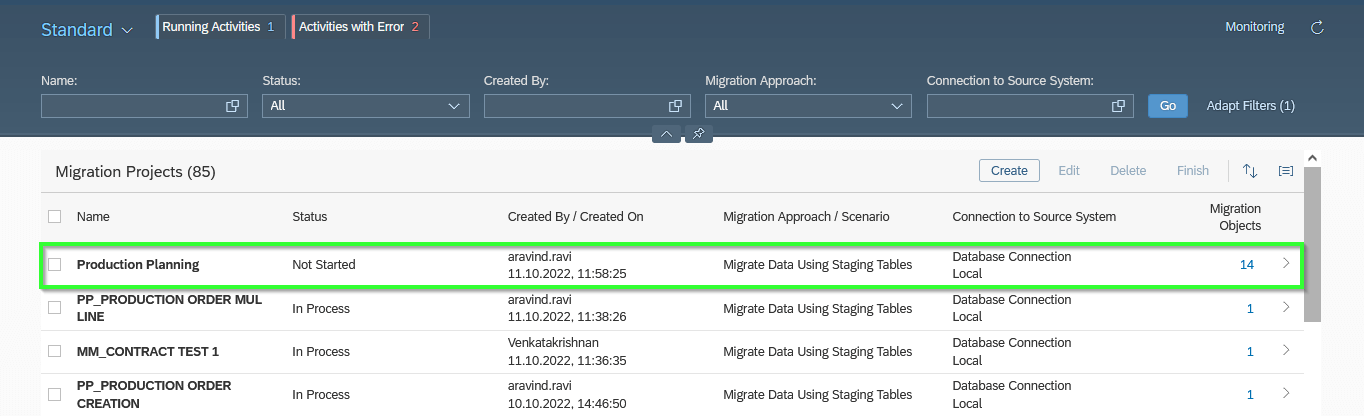Image resolution: width=1364 pixels, height=416 pixels.
Task: Open the Status filter dropdown
Action: click(365, 105)
